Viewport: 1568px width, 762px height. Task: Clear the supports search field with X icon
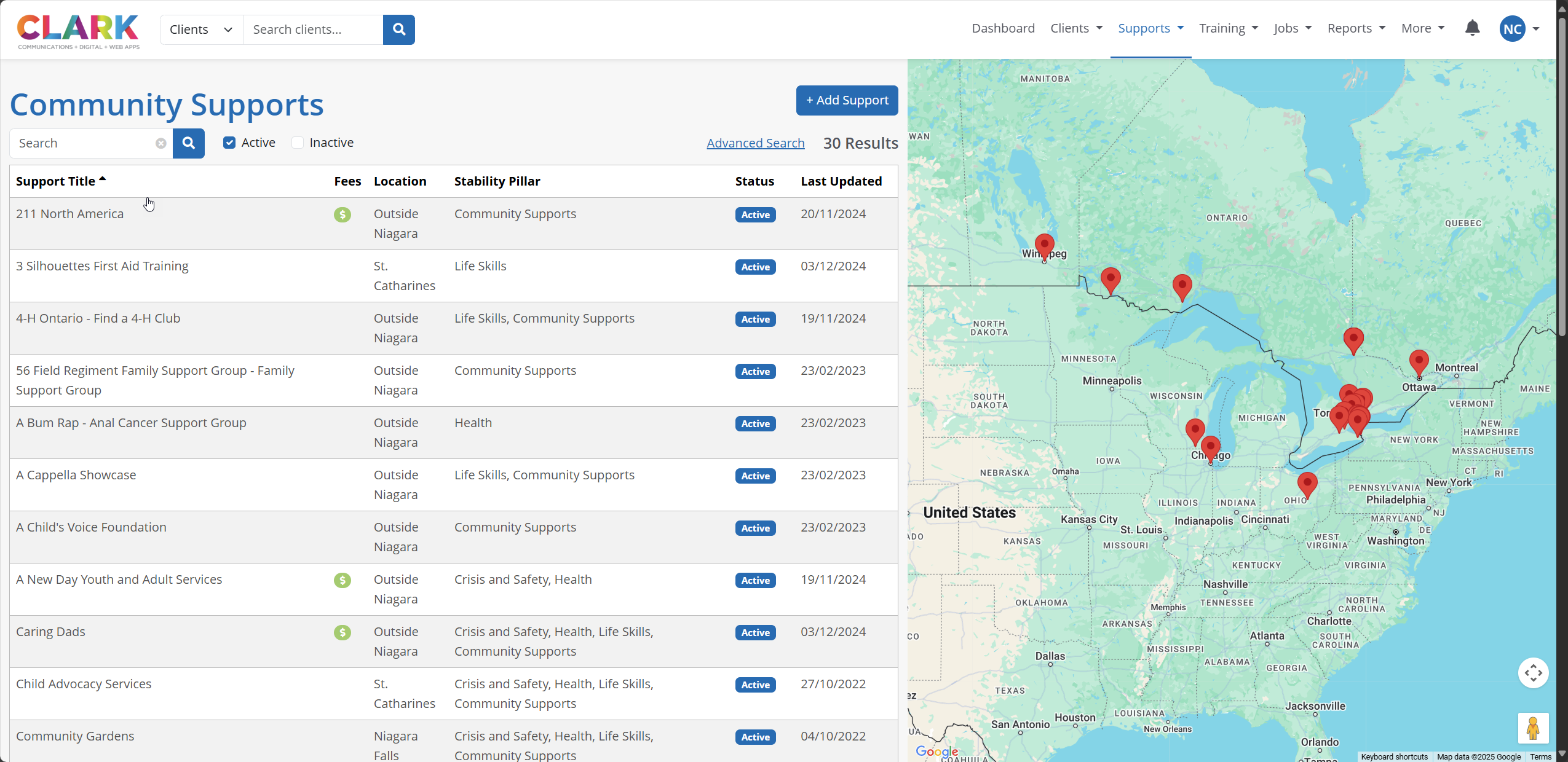click(x=160, y=143)
